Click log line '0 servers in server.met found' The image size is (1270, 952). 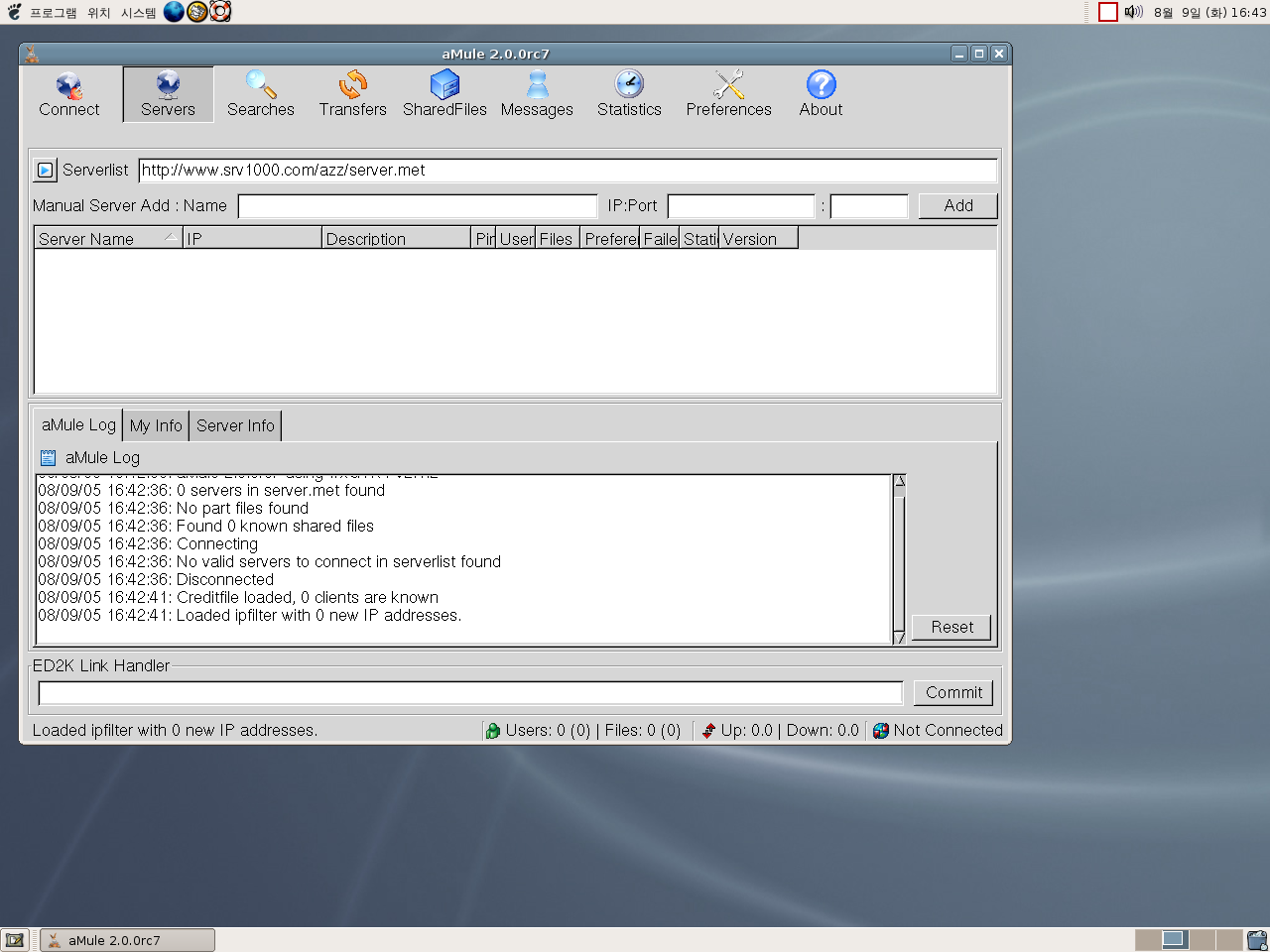[x=211, y=490]
